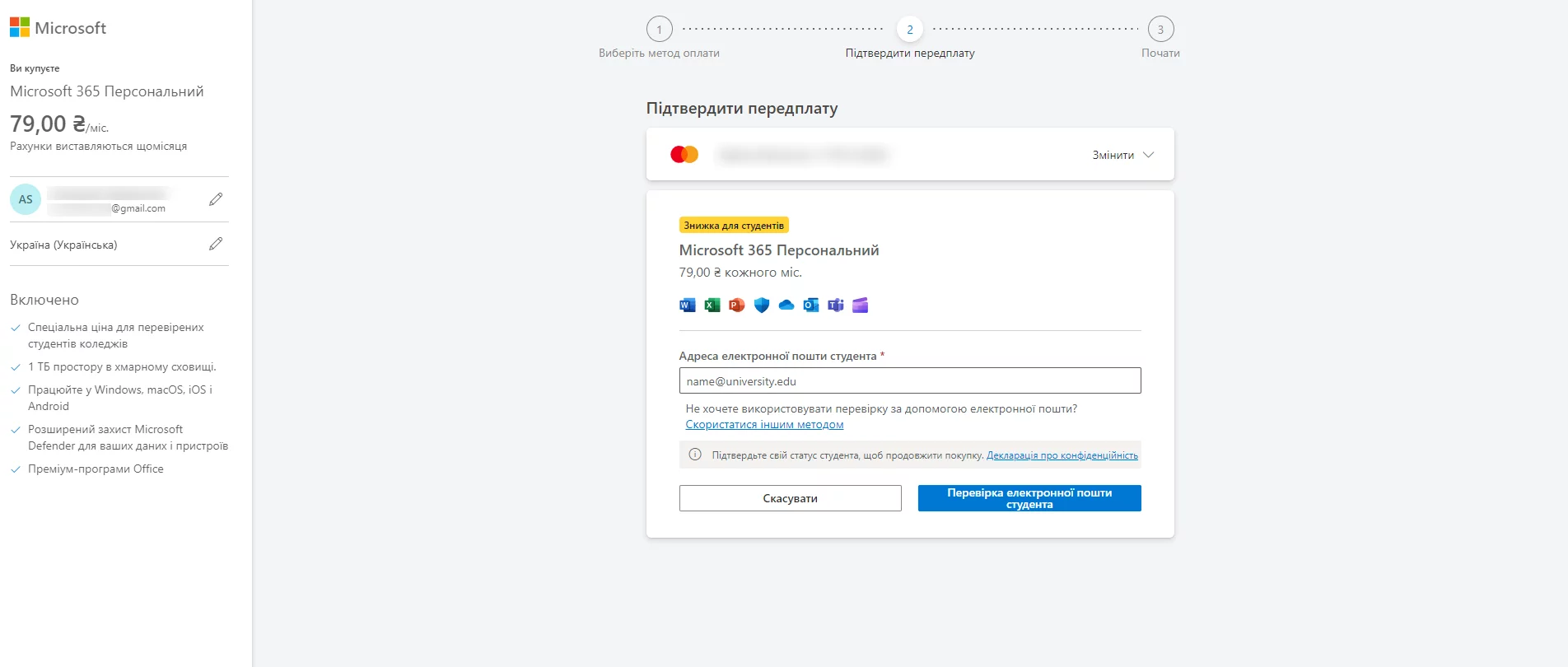This screenshot has height=667, width=1568.
Task: Click the PowerPoint app icon
Action: click(x=737, y=306)
